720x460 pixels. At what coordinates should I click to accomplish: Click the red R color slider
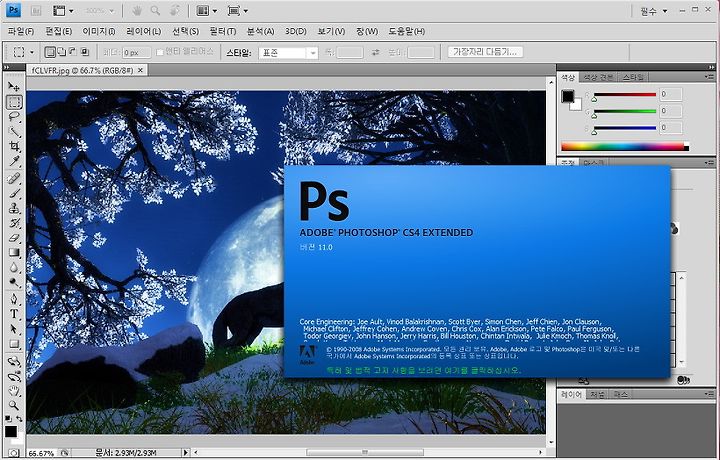click(624, 95)
